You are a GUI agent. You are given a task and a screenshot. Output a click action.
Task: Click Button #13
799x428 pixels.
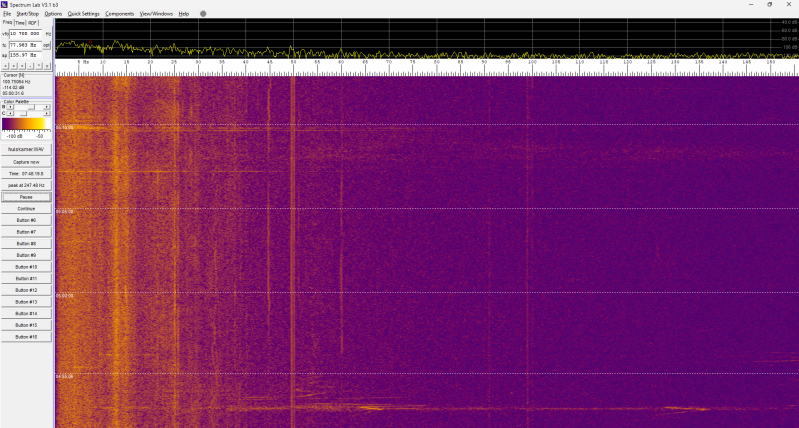[26, 302]
